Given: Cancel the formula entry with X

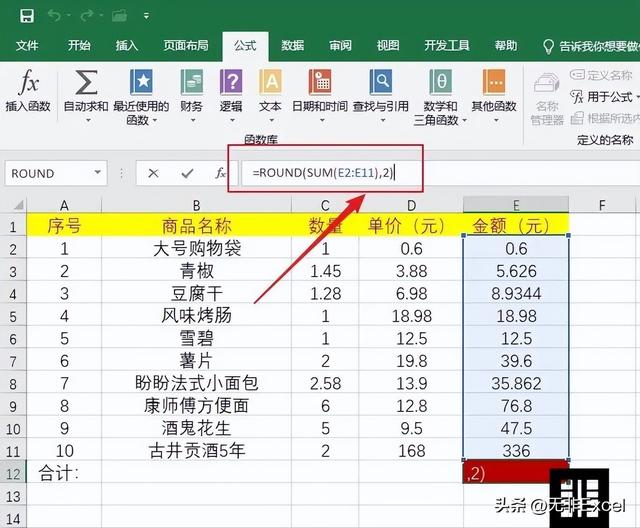Looking at the screenshot, I should pos(153,173).
